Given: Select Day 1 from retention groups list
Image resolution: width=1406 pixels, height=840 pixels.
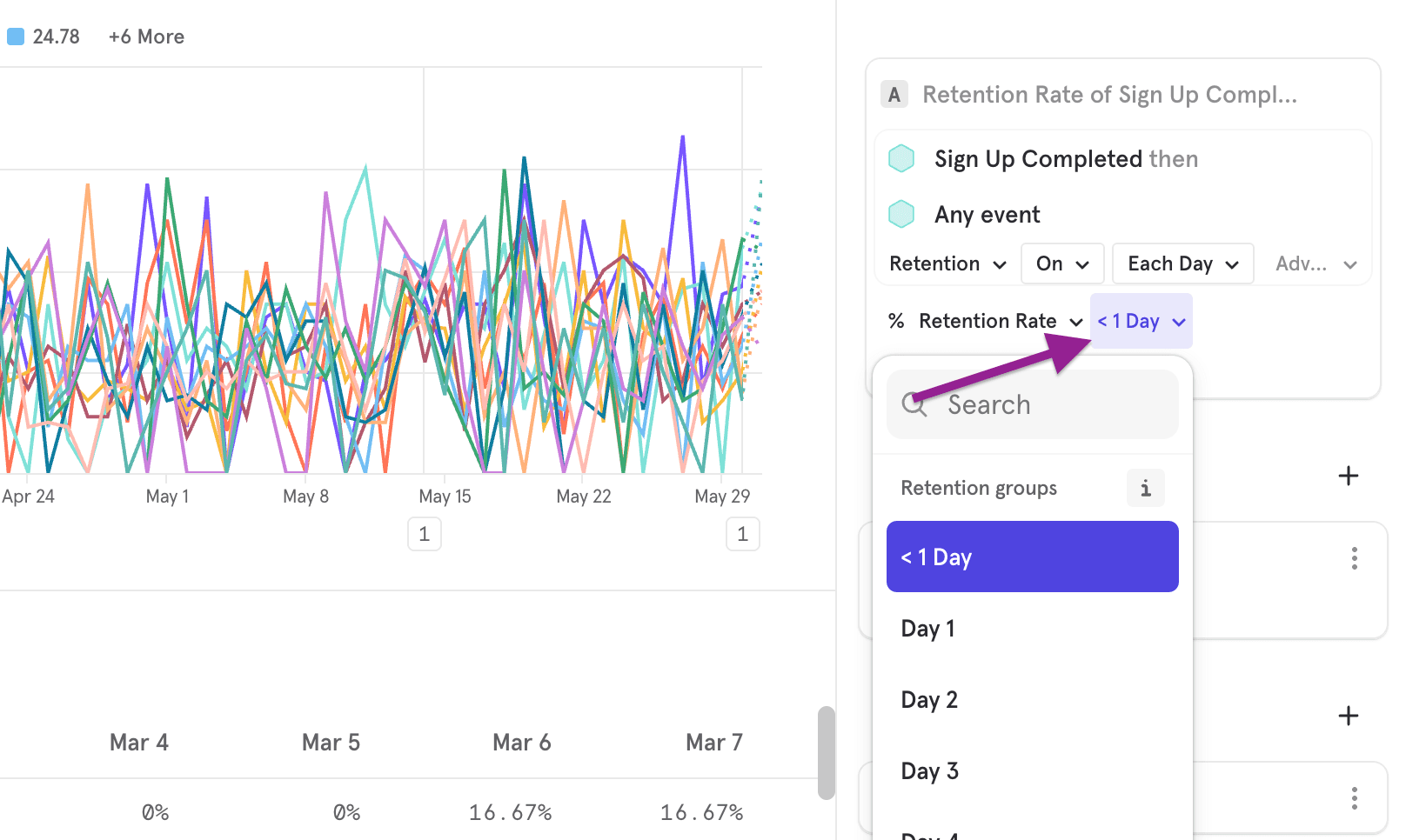Looking at the screenshot, I should 927,628.
